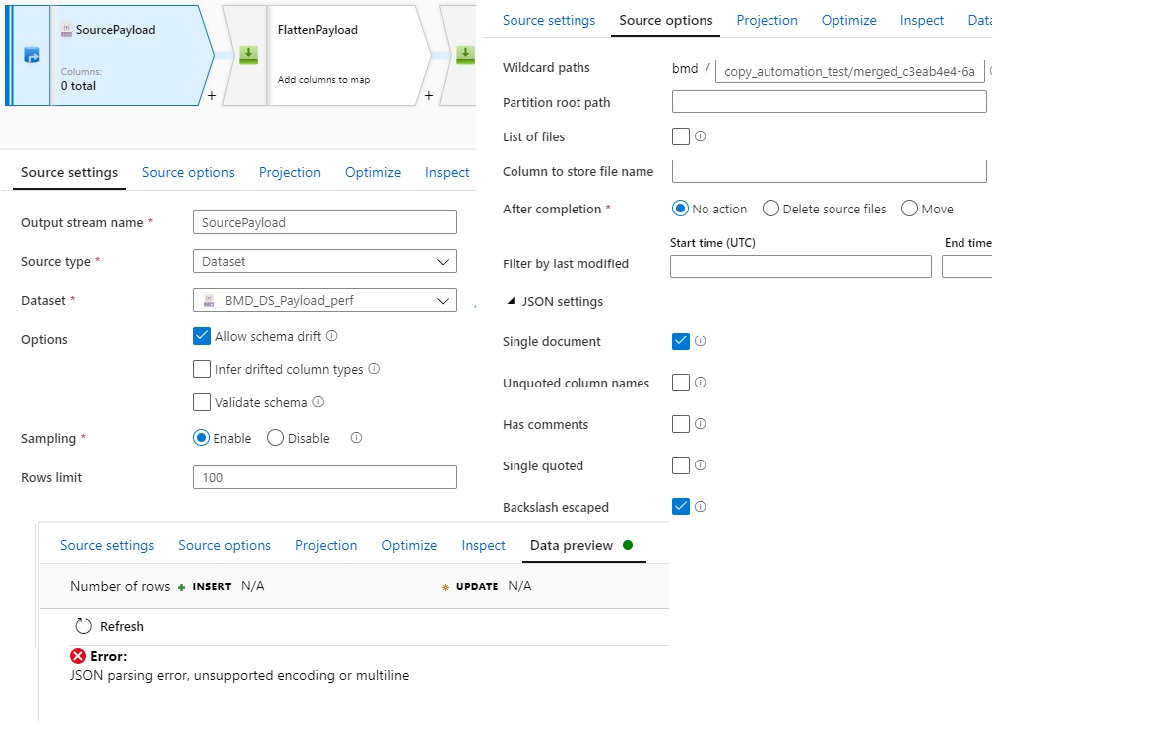The height and width of the screenshot is (750, 1151).
Task: Click info icon next to Allow schema drift
Action: click(332, 336)
